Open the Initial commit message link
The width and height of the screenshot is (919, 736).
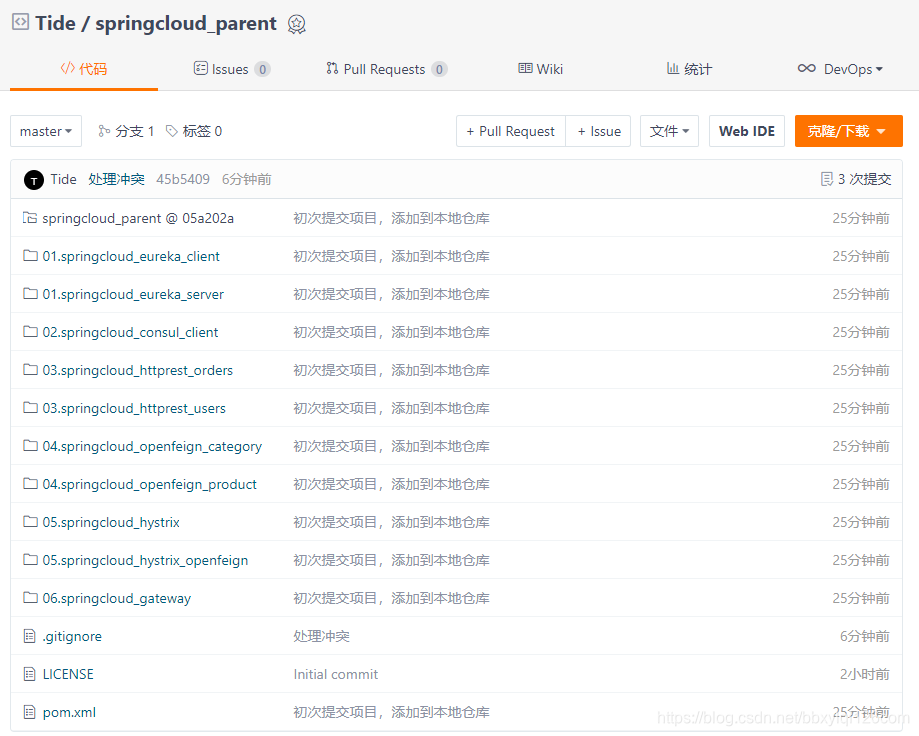point(336,674)
